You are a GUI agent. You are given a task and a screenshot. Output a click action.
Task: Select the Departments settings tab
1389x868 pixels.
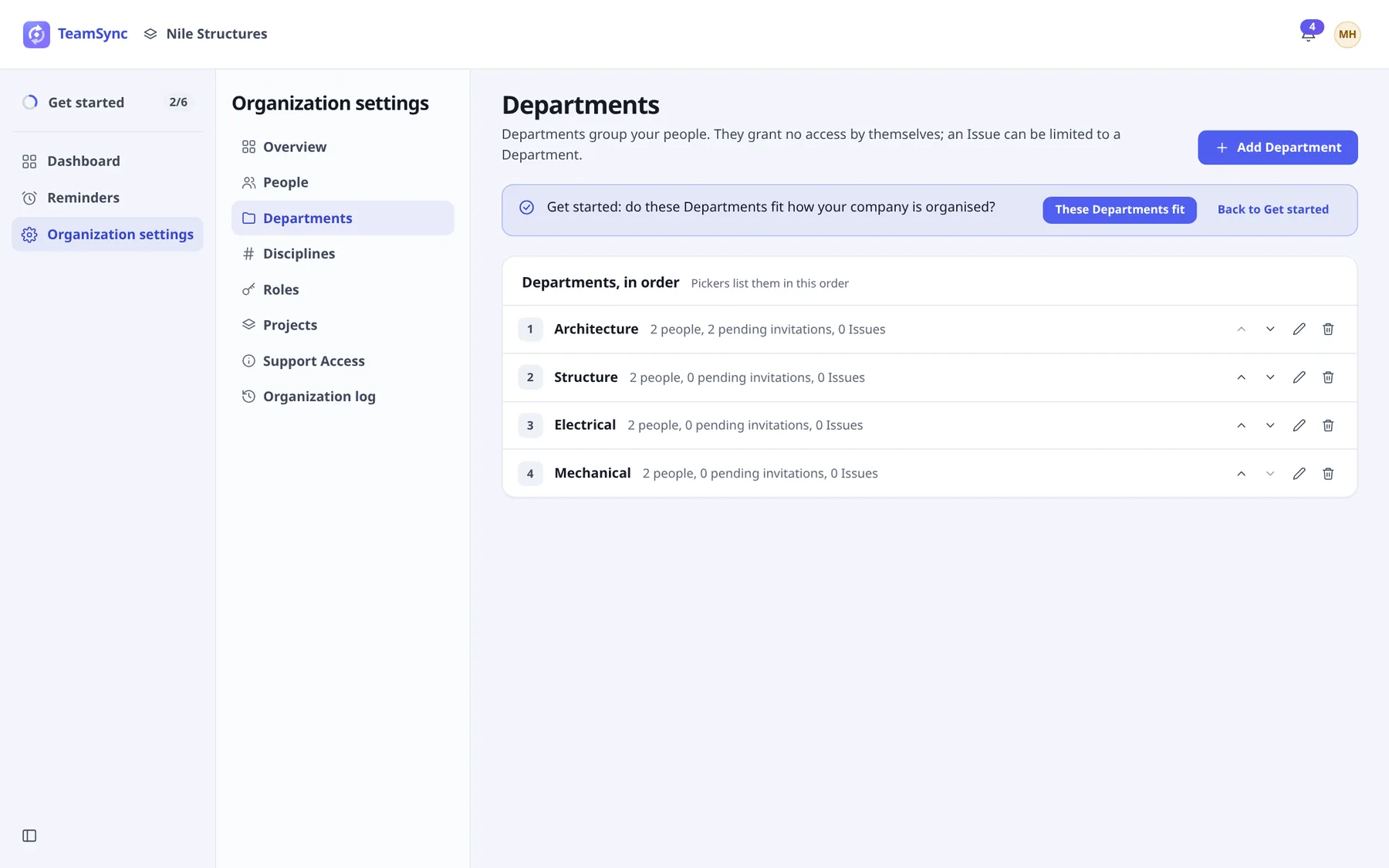point(343,218)
